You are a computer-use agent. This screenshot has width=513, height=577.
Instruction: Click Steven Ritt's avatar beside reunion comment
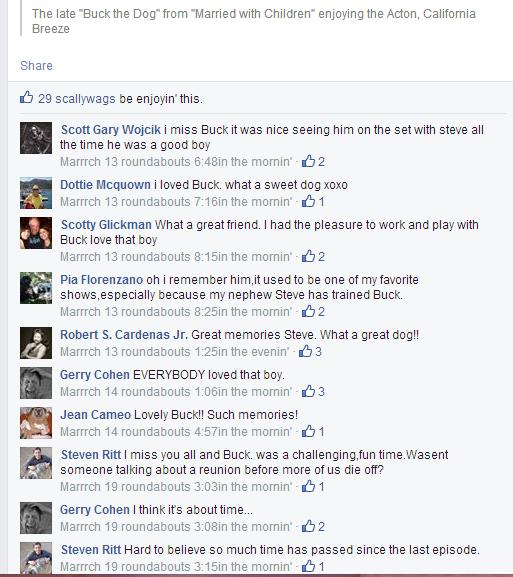point(36,463)
